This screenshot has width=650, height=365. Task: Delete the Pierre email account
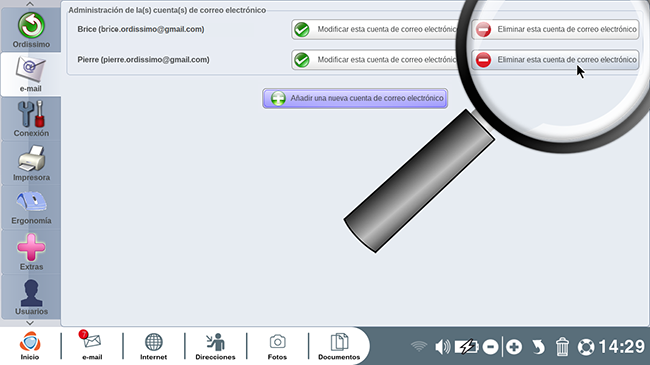[555, 60]
